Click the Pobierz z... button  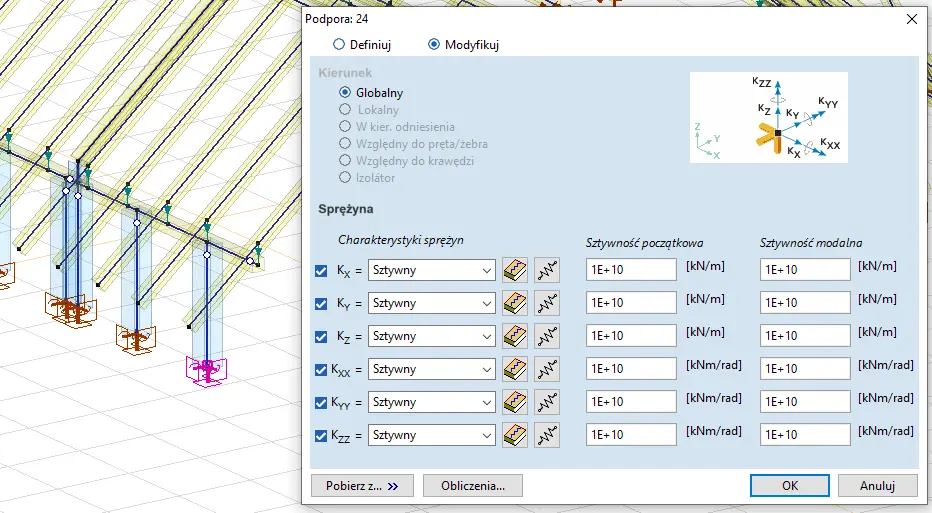tap(362, 486)
